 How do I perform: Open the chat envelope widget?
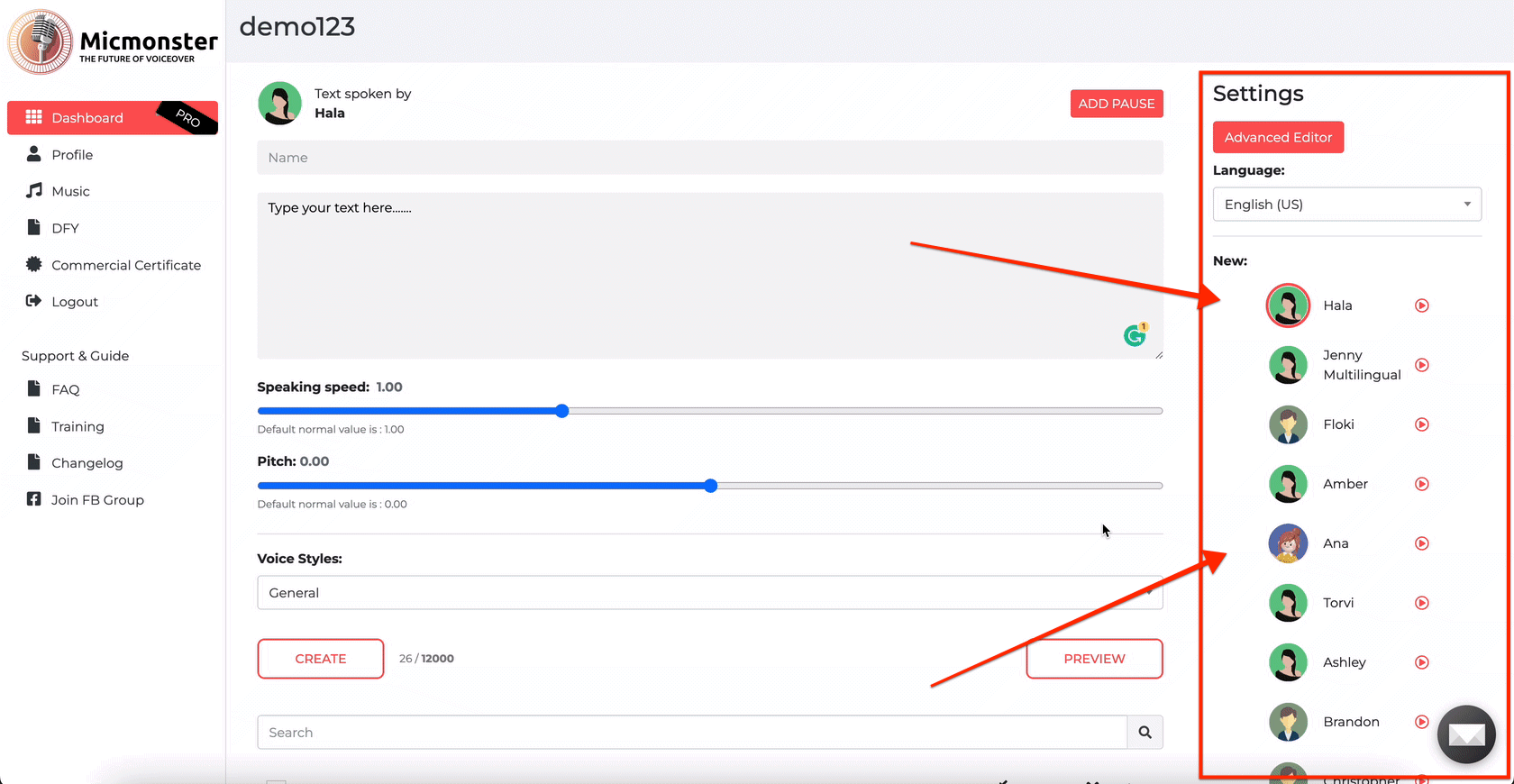(x=1466, y=734)
